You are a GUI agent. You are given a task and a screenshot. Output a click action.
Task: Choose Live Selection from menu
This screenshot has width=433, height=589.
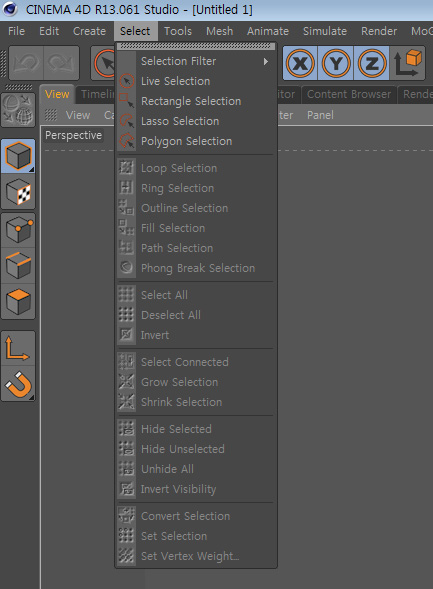(196, 81)
